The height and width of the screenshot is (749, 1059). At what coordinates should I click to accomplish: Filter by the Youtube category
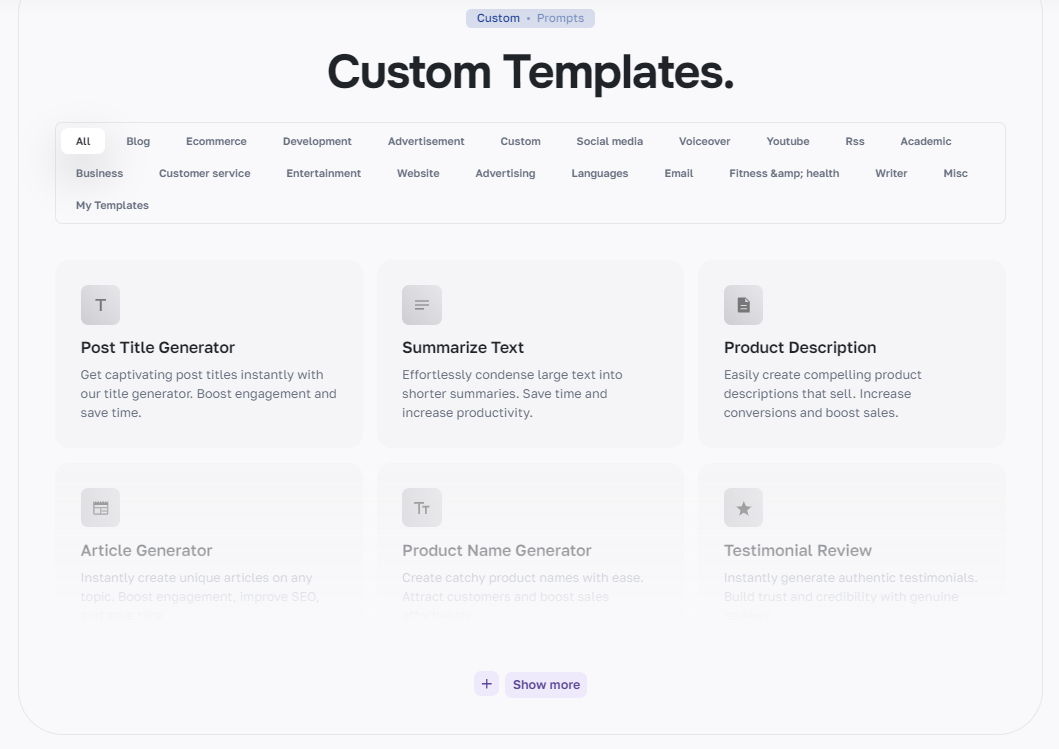787,141
